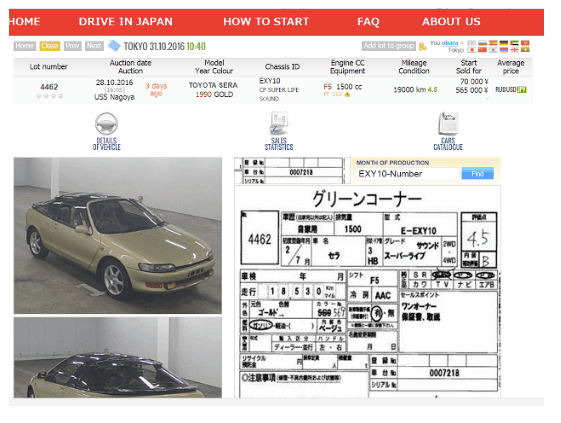Click the Average price column header
561x423 pixels.
point(511,67)
